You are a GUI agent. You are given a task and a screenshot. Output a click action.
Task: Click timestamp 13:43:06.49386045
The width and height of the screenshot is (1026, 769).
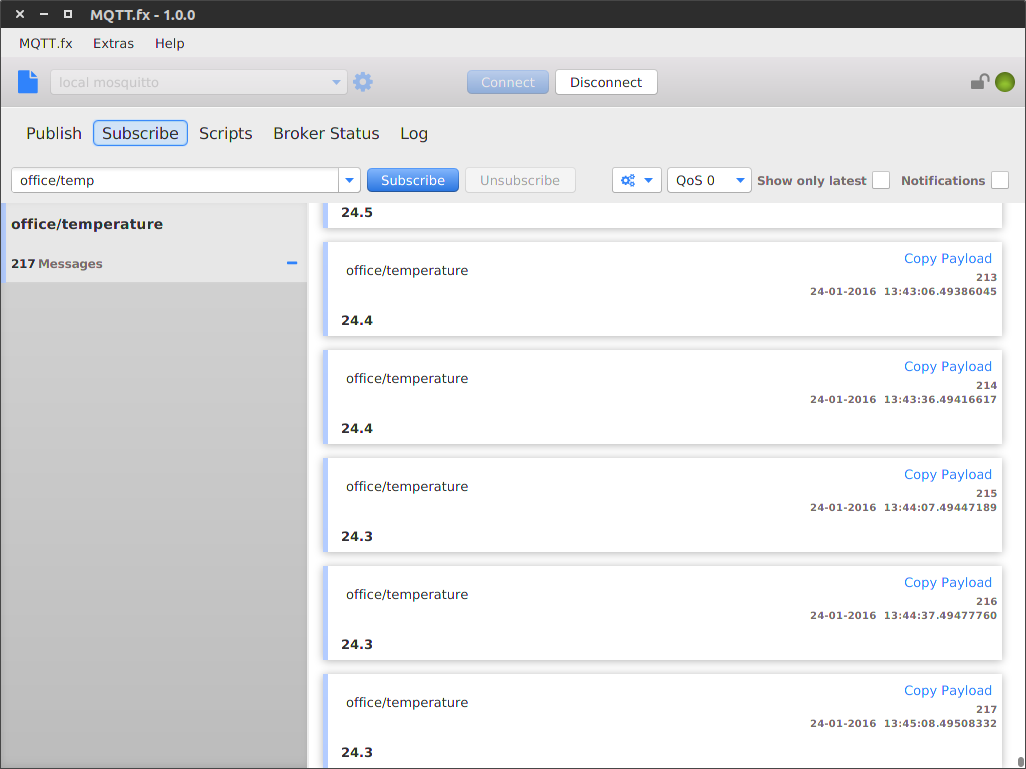click(x=940, y=291)
